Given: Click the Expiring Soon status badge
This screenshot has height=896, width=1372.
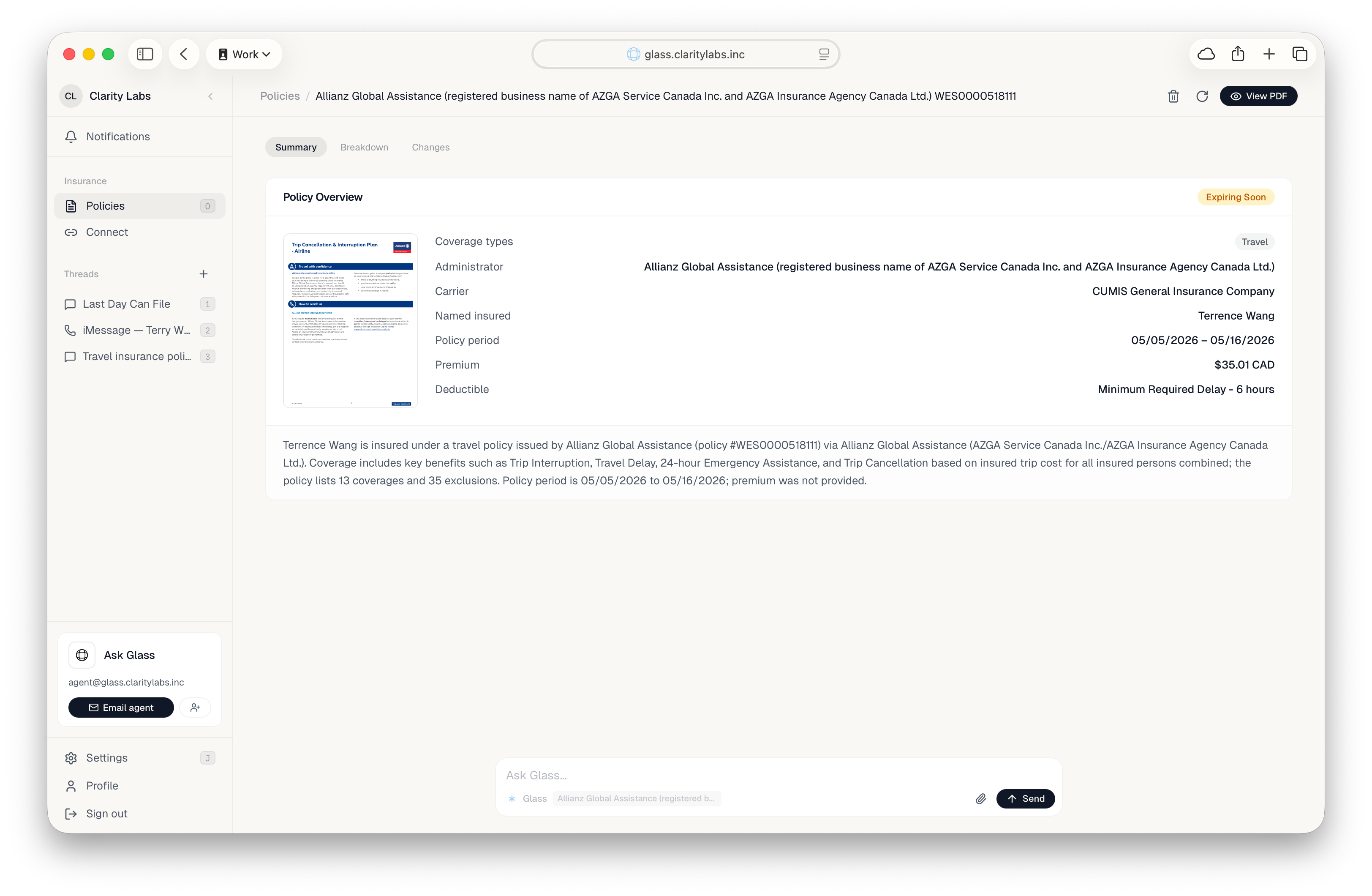Looking at the screenshot, I should [1236, 197].
